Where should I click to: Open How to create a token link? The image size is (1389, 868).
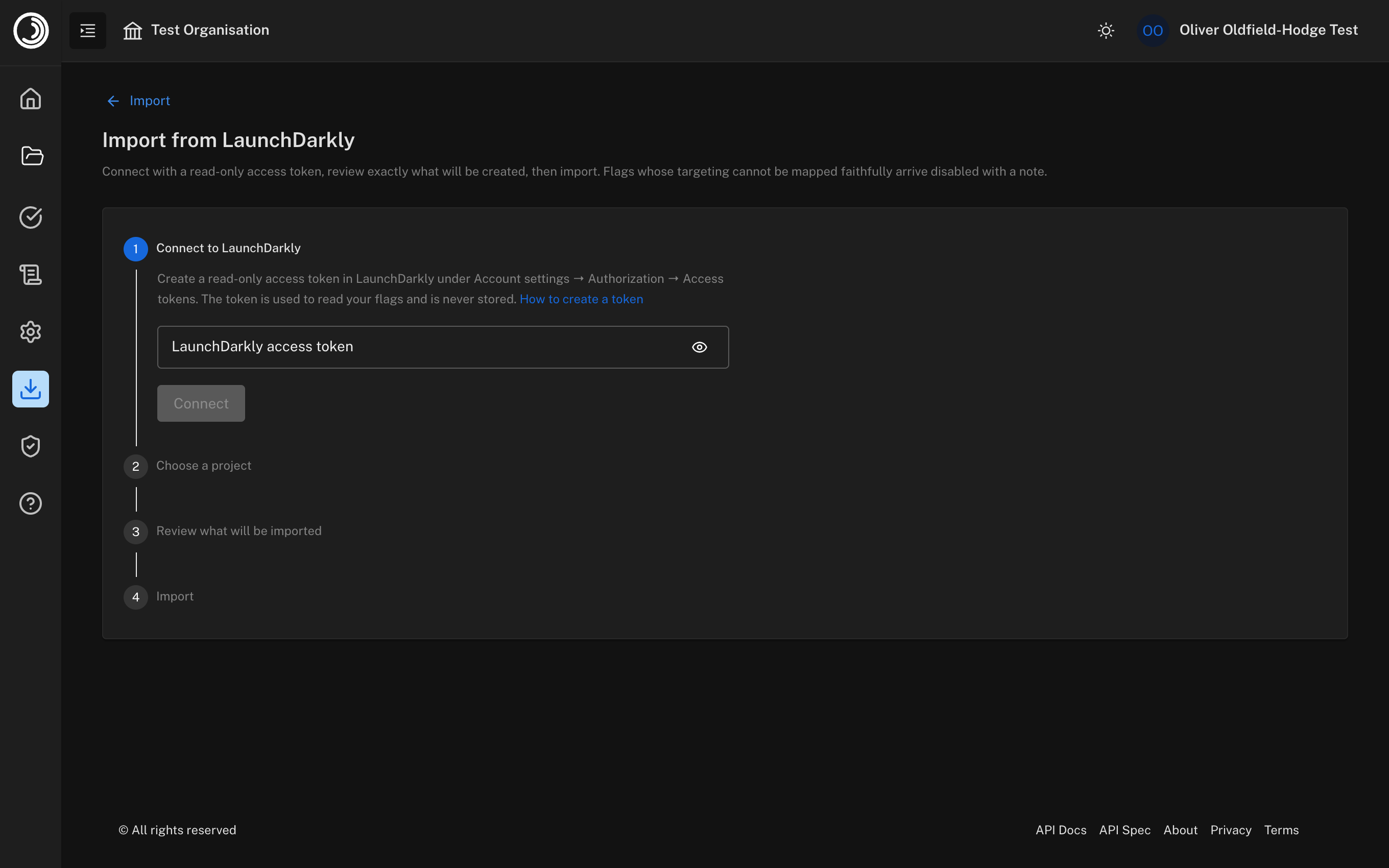(x=581, y=299)
